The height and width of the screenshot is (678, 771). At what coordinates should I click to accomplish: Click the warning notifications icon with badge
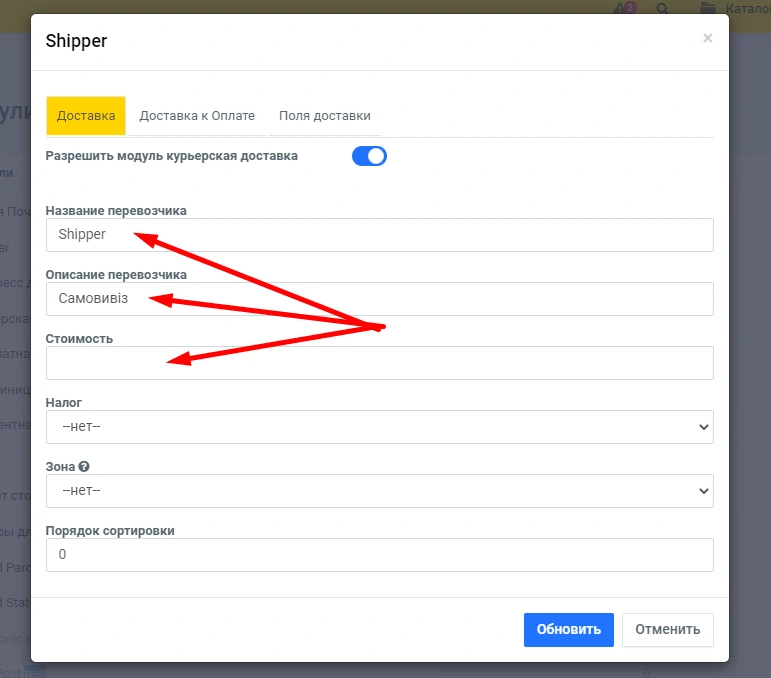pyautogui.click(x=625, y=8)
